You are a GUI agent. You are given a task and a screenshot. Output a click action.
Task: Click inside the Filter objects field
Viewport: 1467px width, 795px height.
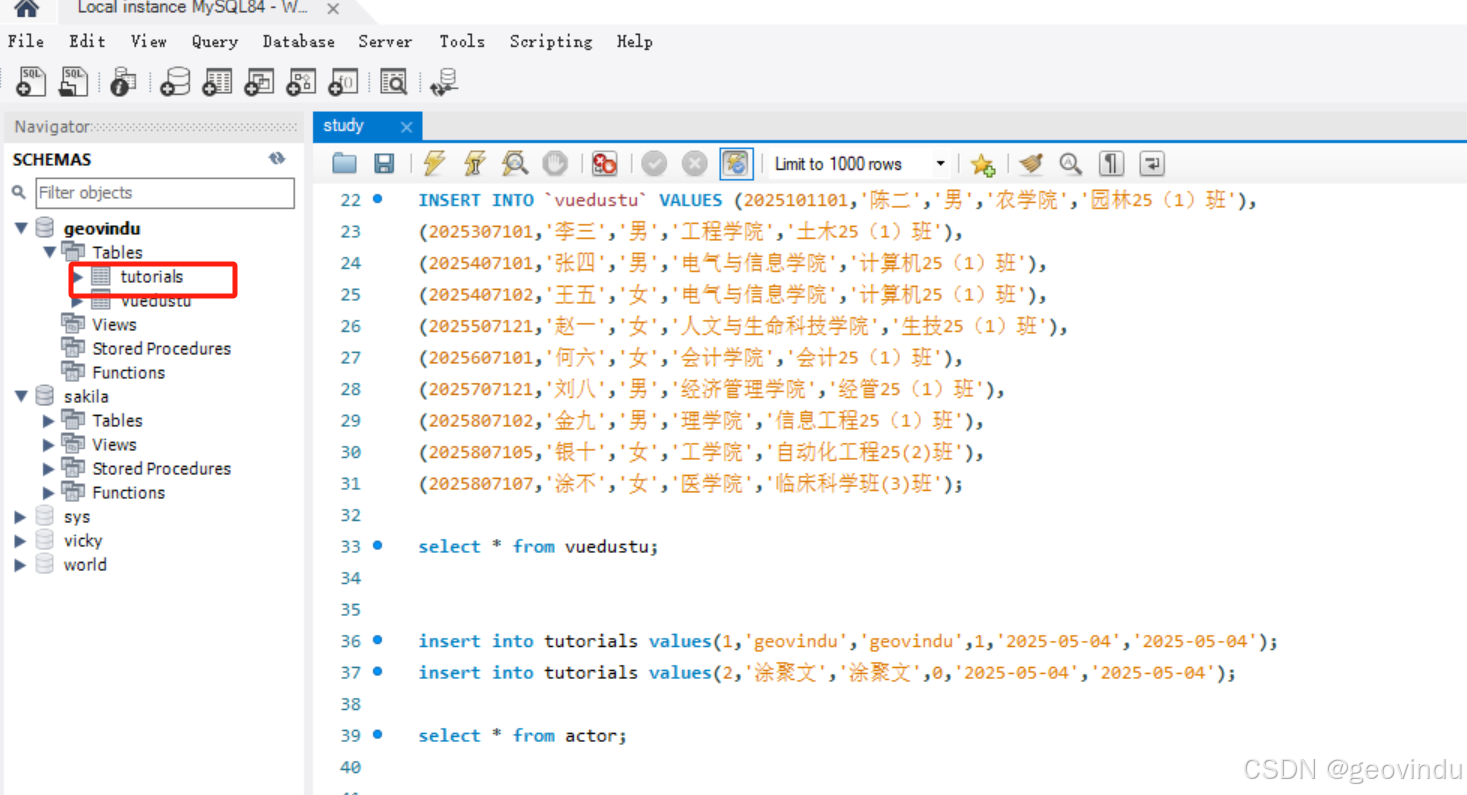tap(165, 192)
